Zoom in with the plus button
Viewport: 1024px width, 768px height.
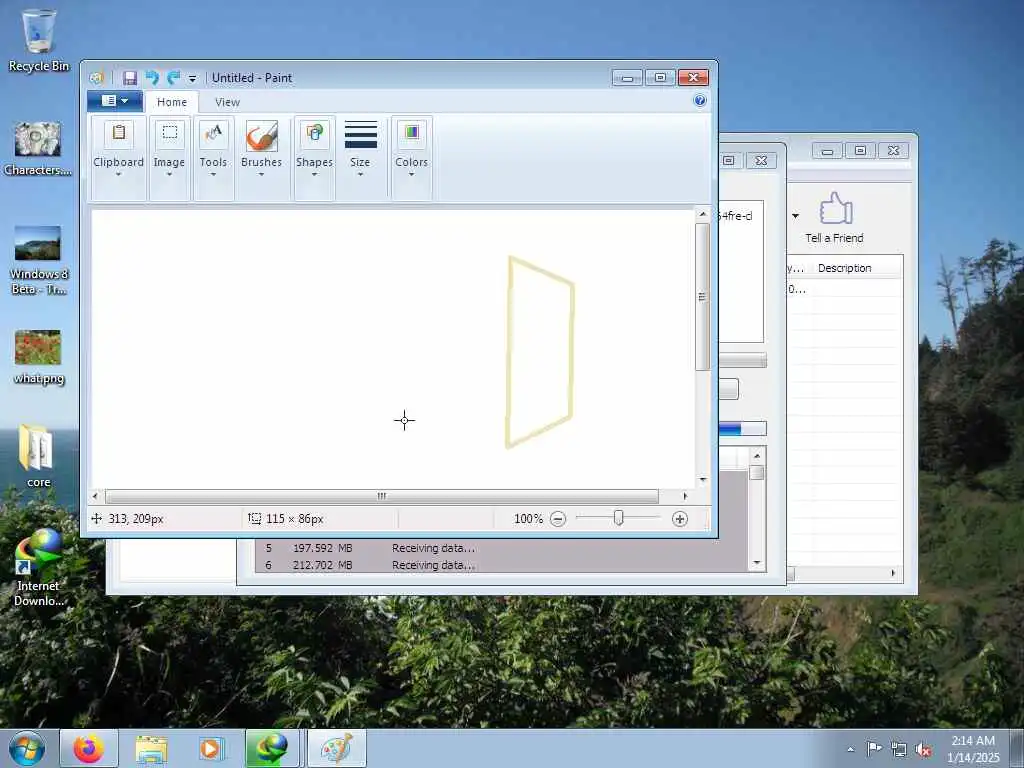[x=680, y=519]
